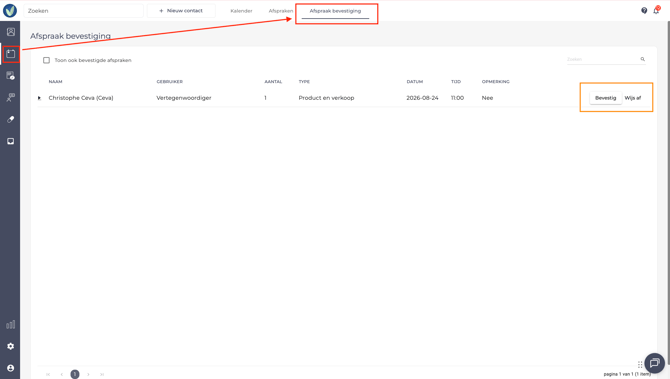Click the grid dots icon near chat
The height and width of the screenshot is (379, 670).
[x=640, y=364]
